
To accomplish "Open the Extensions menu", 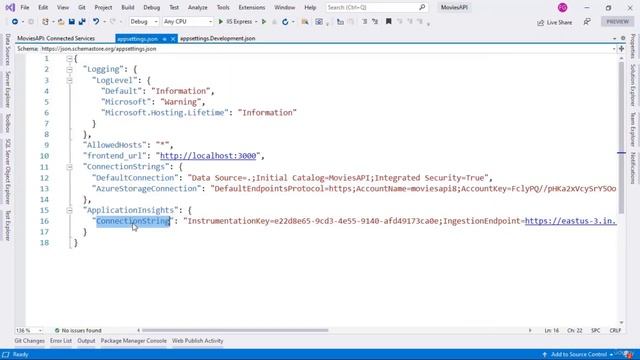I will [251, 7].
